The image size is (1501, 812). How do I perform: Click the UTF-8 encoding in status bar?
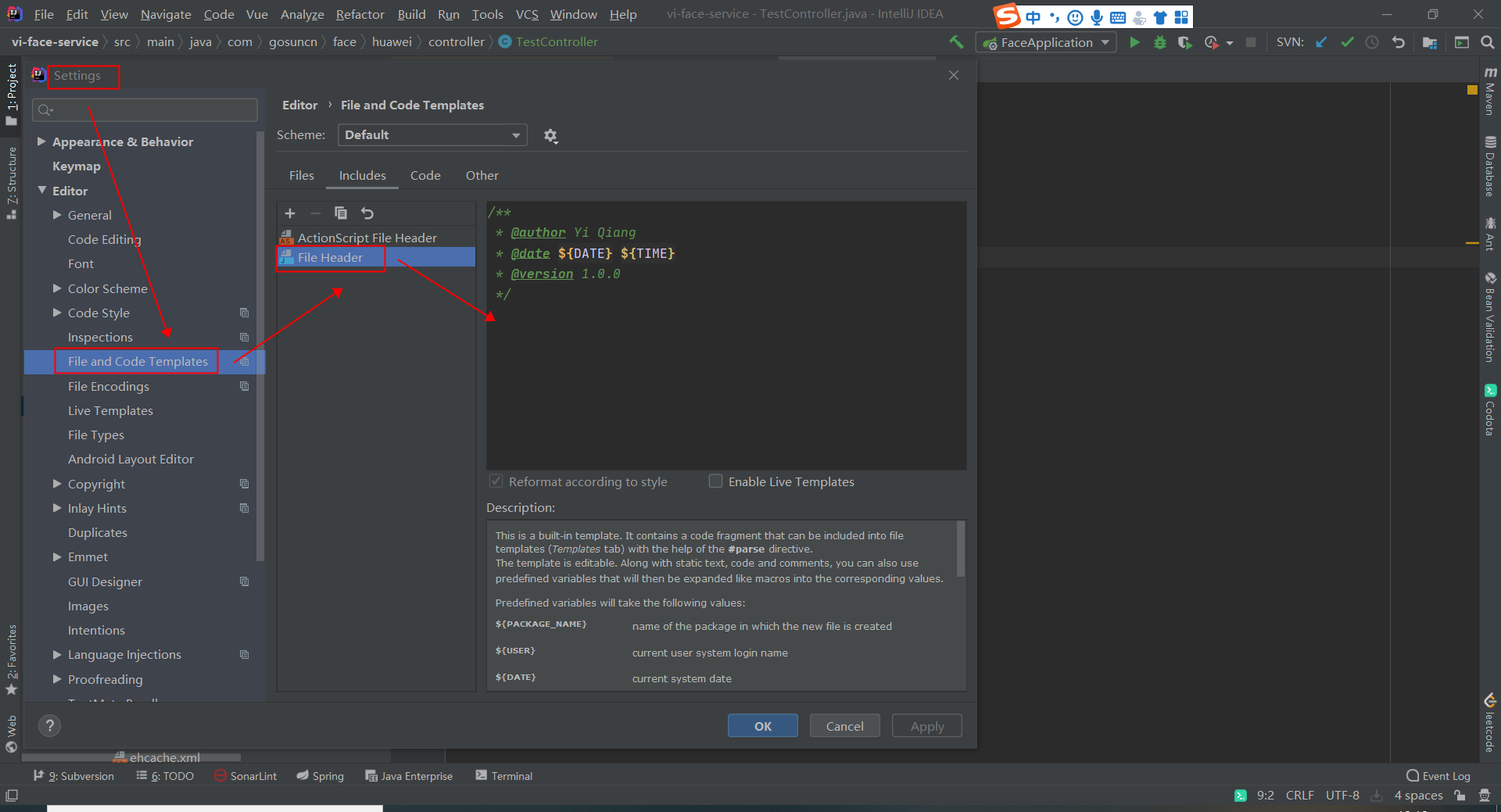point(1342,796)
